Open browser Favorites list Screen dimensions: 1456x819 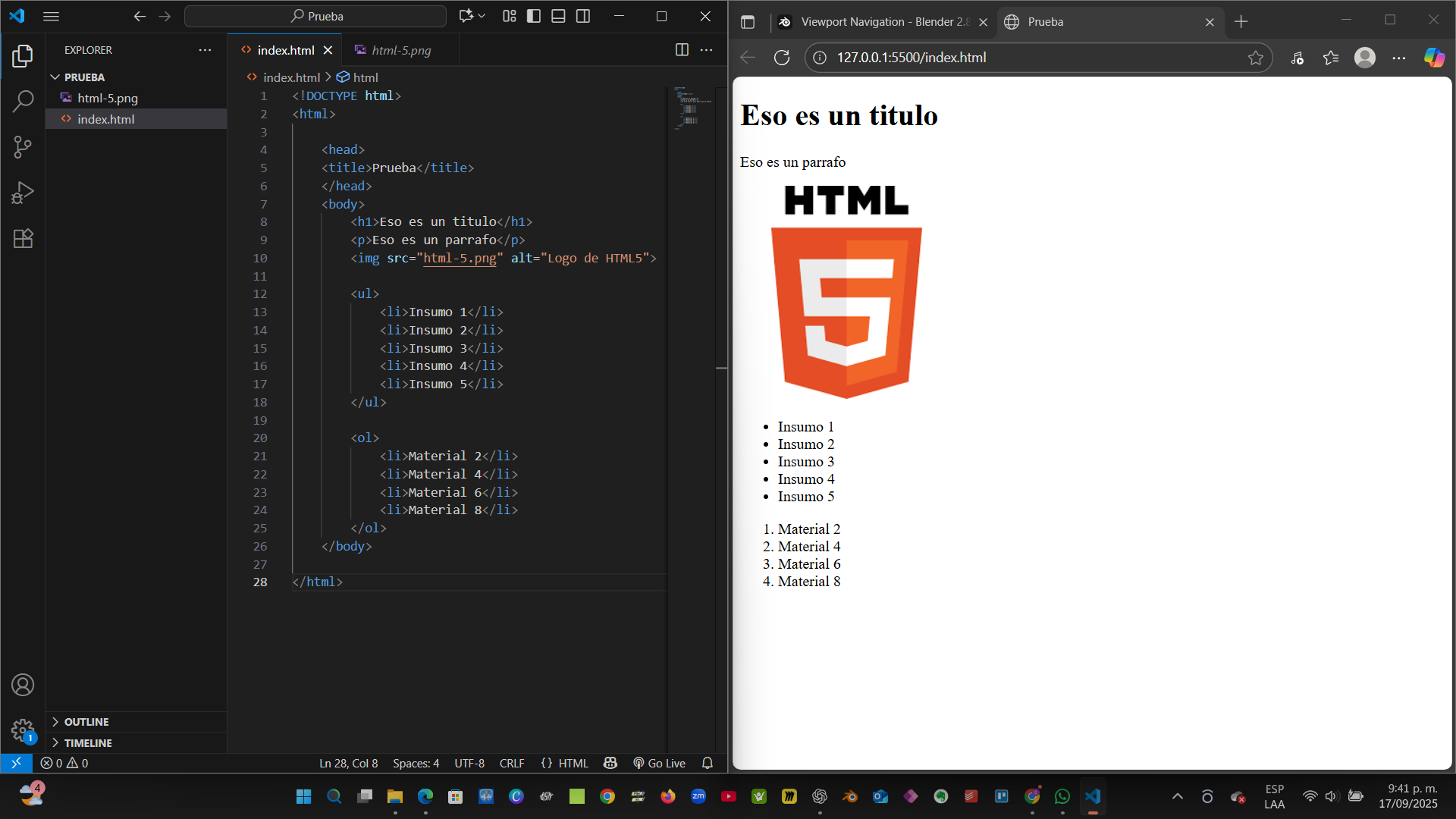(x=1331, y=58)
